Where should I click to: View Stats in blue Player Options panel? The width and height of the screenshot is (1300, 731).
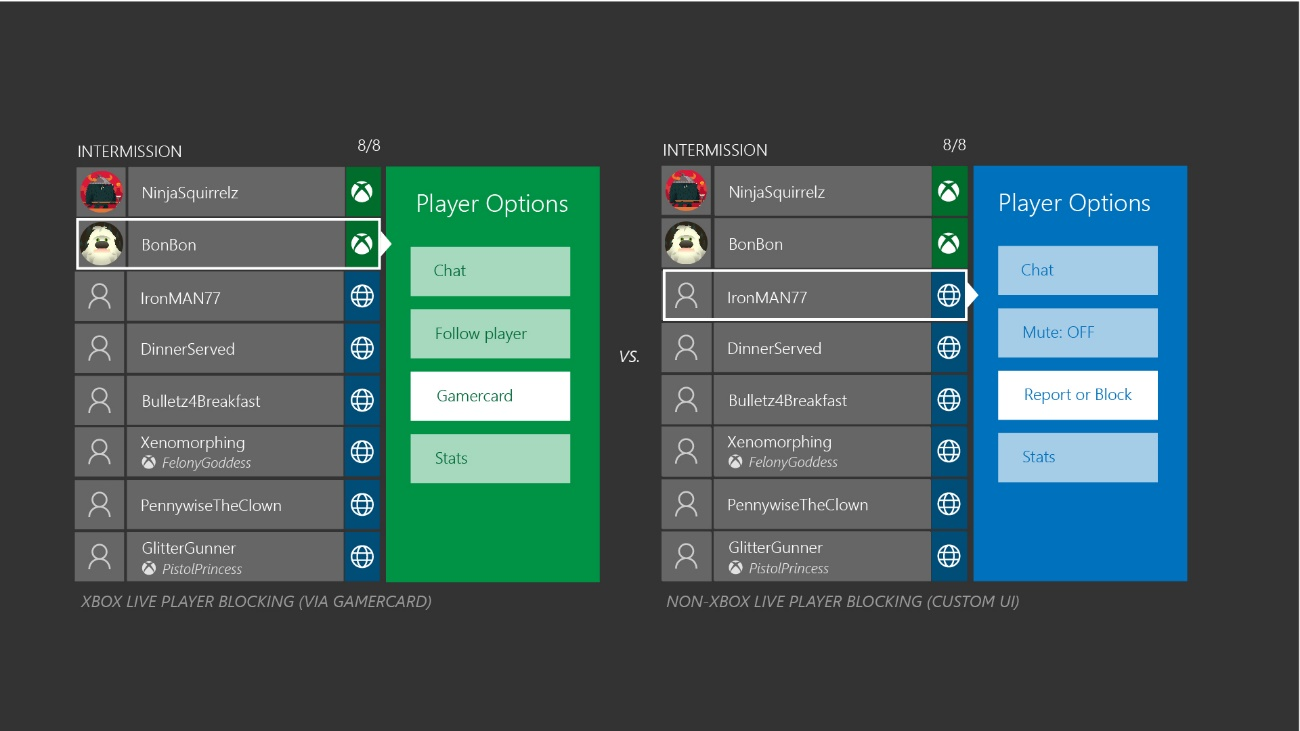(1078, 457)
